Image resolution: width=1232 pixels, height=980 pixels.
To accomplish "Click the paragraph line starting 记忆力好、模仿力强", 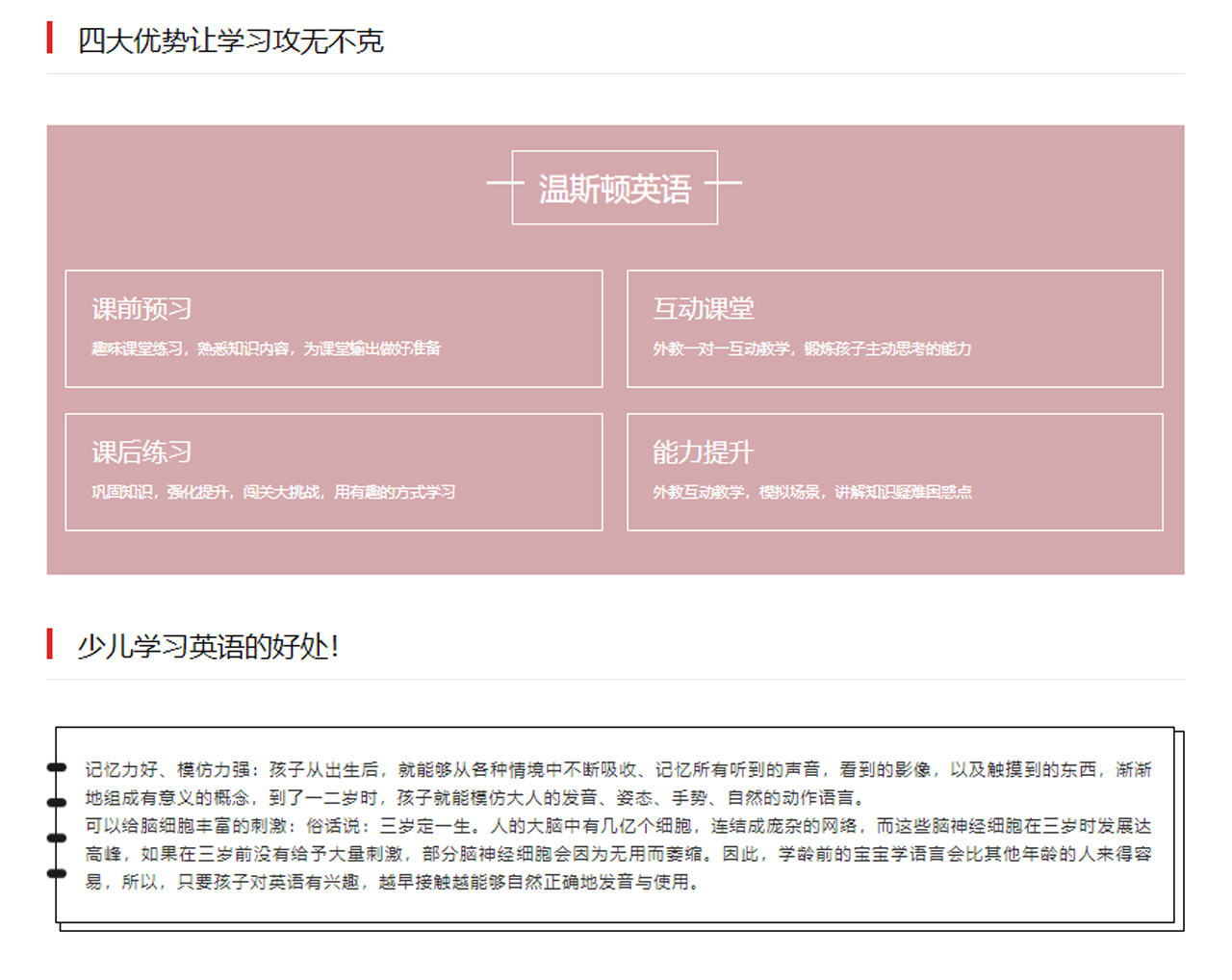I will pyautogui.click(x=618, y=770).
